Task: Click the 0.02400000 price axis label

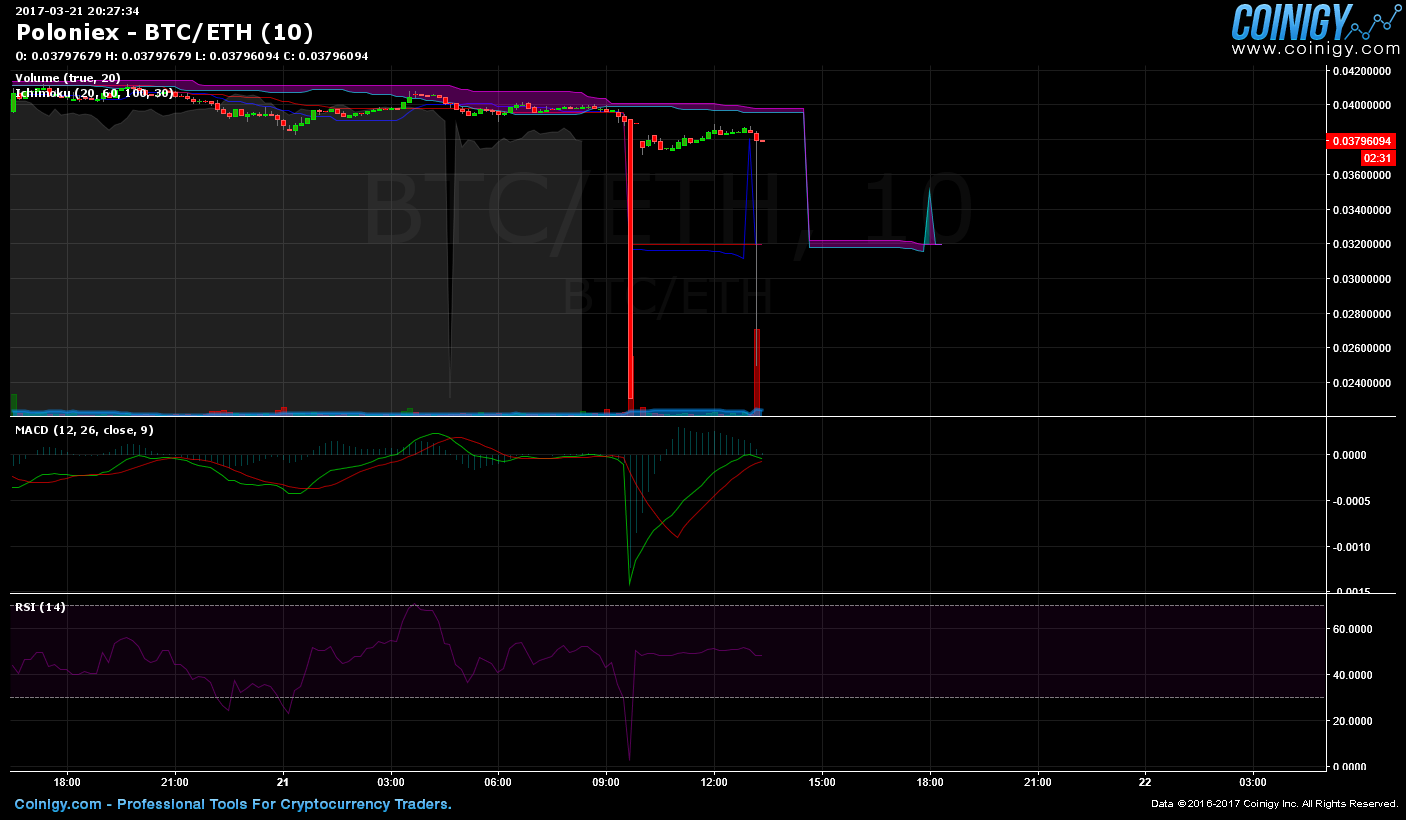Action: coord(1362,383)
